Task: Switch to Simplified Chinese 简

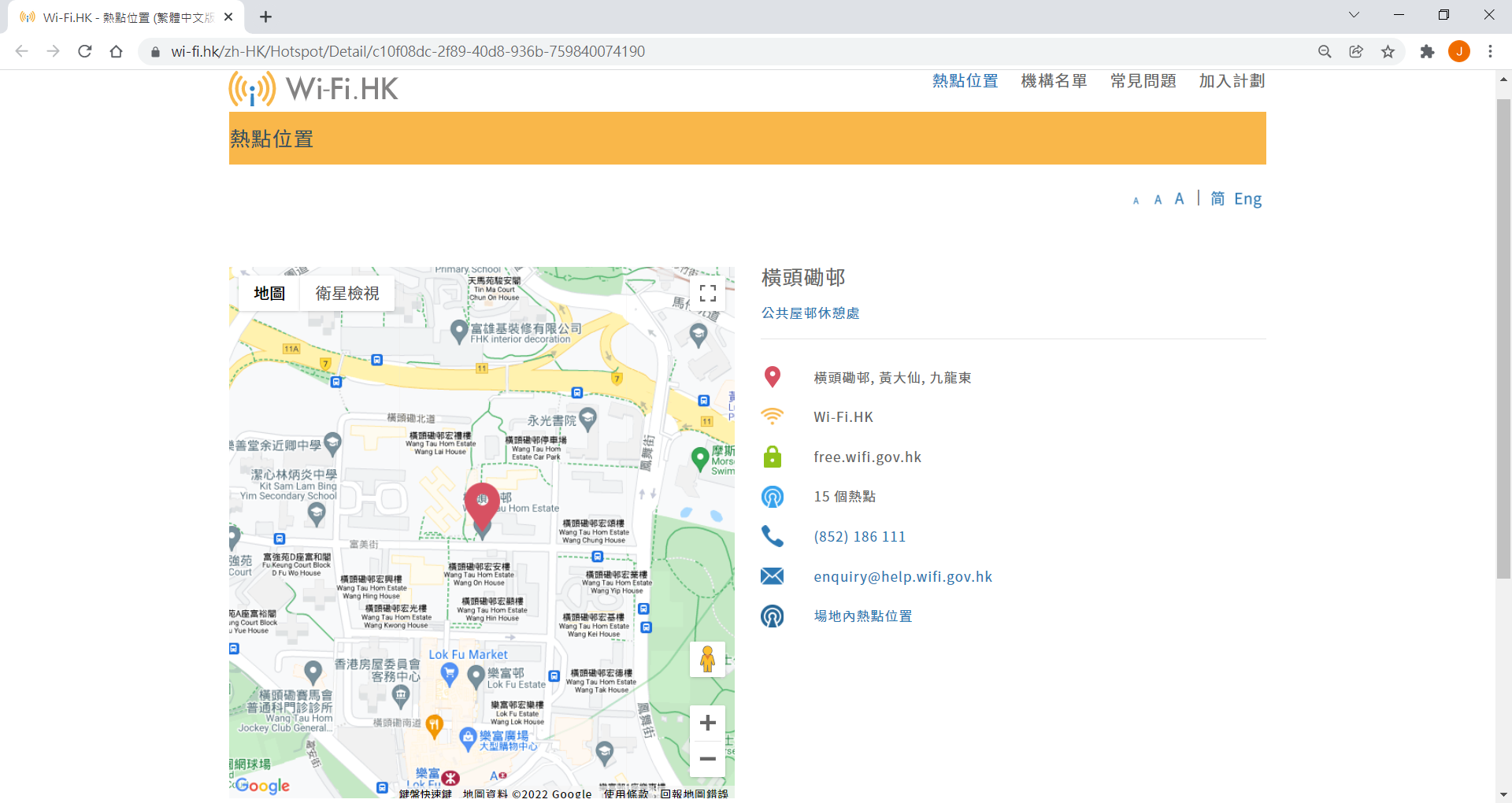Action: 1217,198
